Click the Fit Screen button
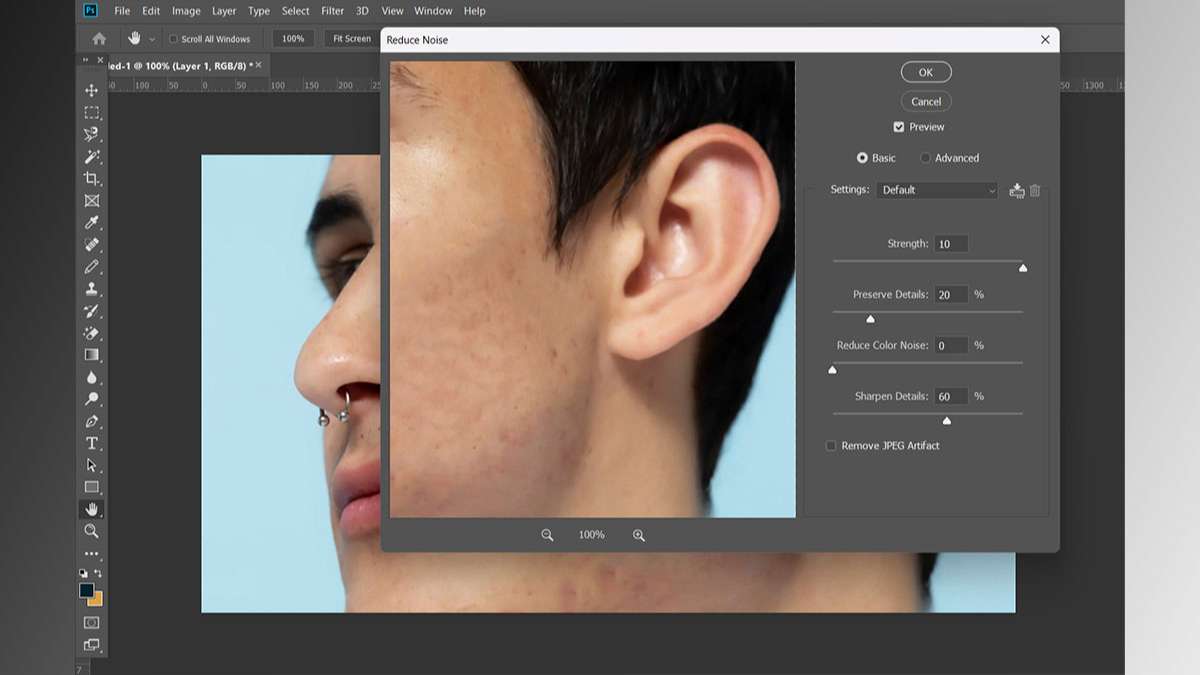This screenshot has width=1200, height=675. point(351,39)
